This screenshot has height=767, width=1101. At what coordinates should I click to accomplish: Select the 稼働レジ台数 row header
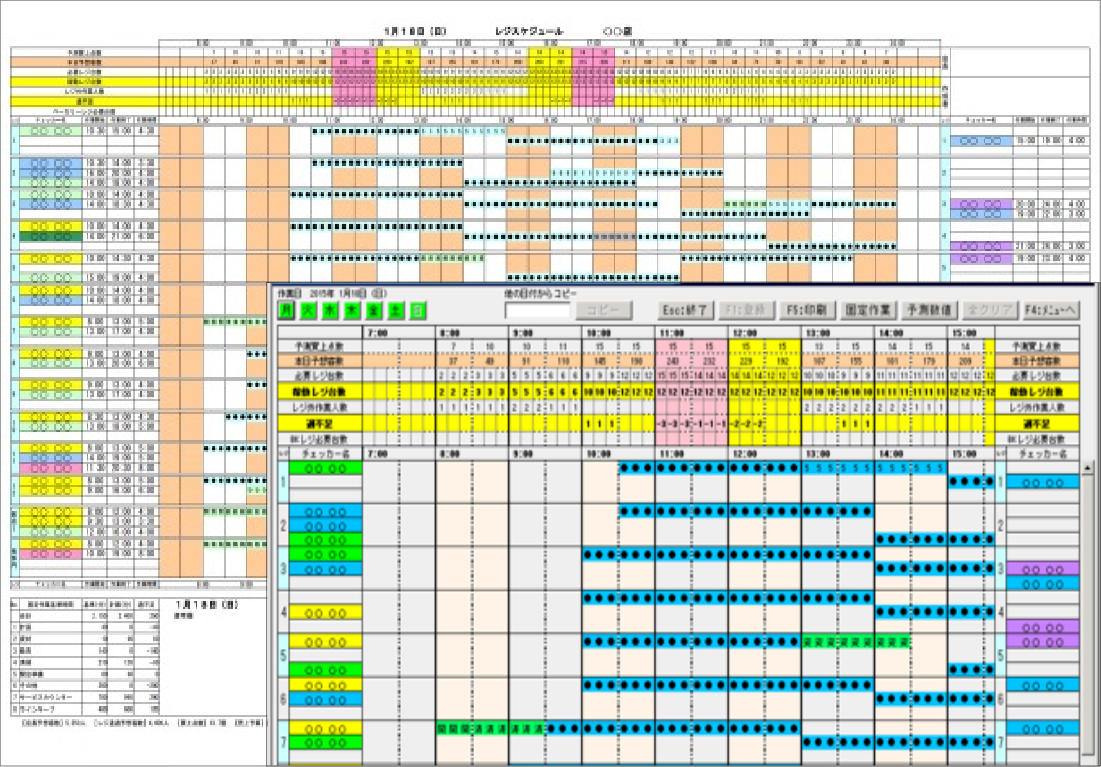319,392
